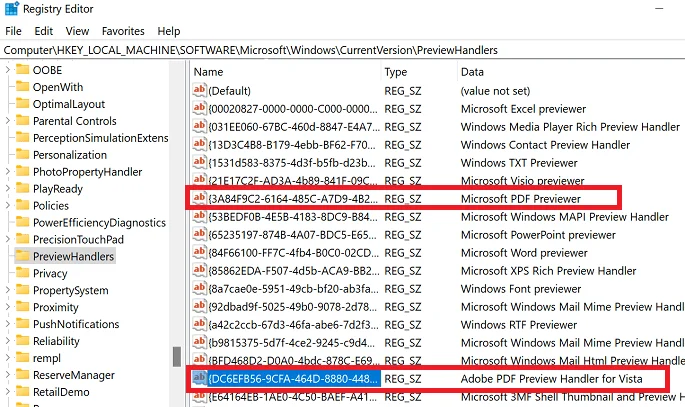Select the Parental Controls tree key

tap(75, 121)
